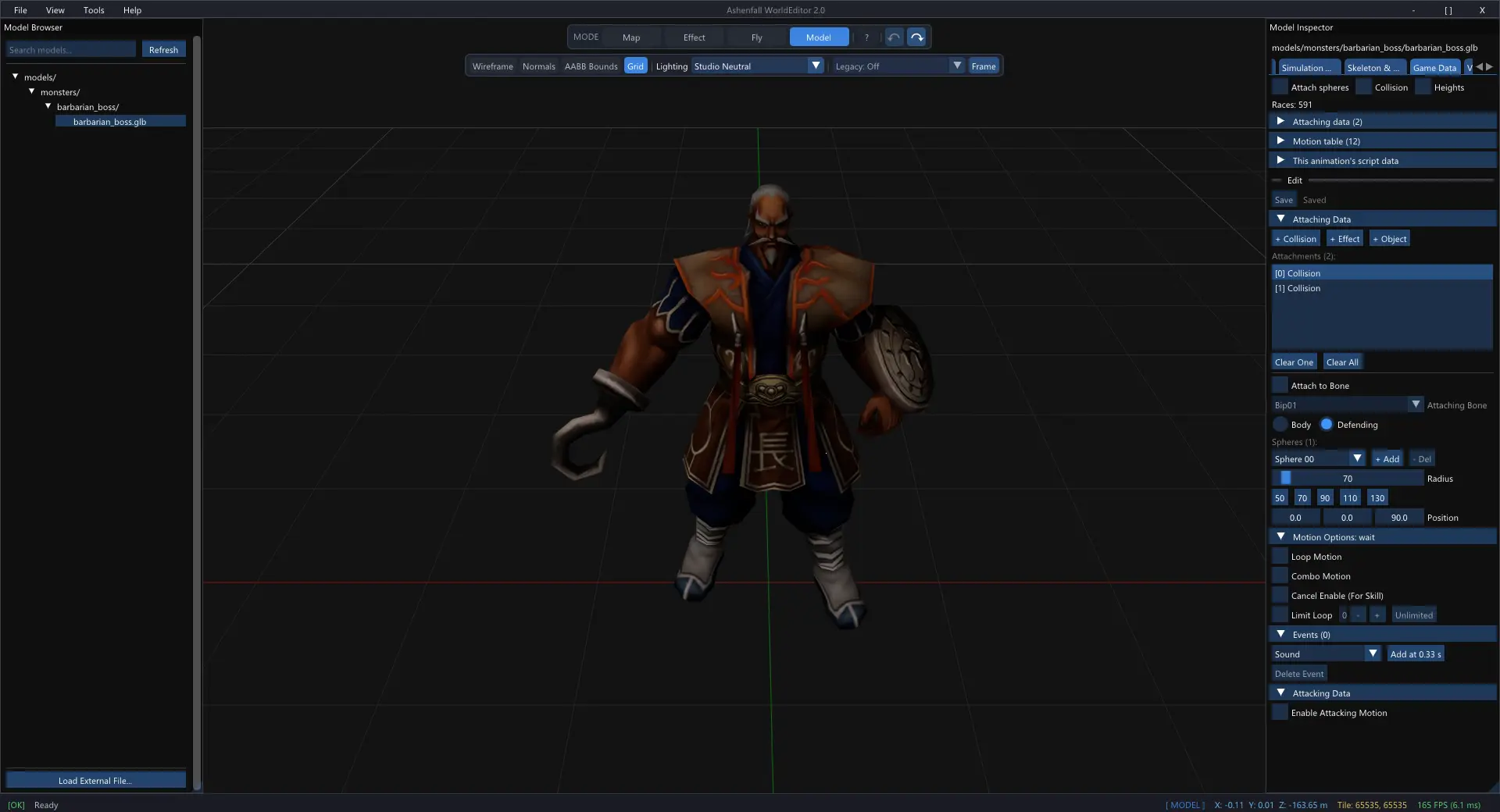
Task: Enable Loop Motion checkbox
Action: point(1280,556)
